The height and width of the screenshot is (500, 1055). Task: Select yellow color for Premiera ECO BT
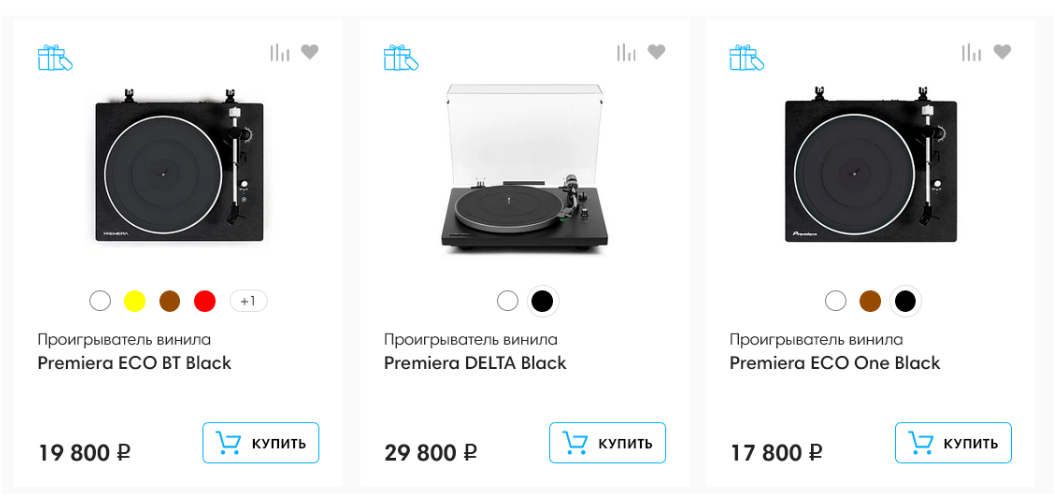[x=135, y=301]
